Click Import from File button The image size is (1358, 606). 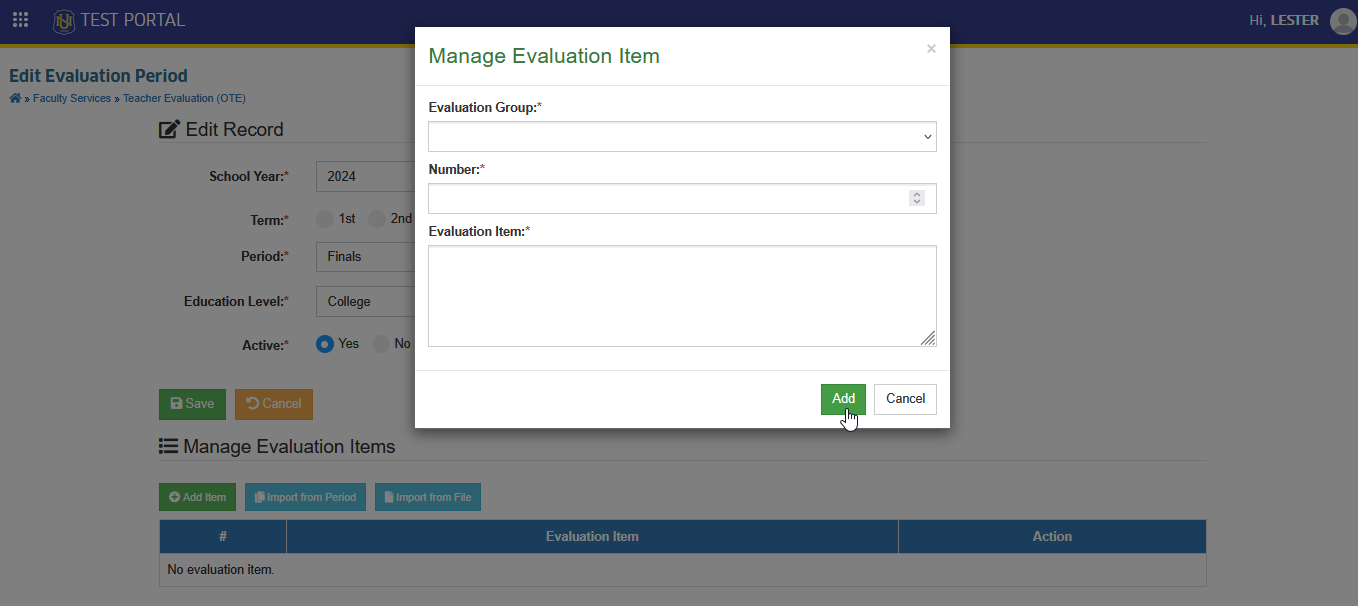(x=428, y=497)
